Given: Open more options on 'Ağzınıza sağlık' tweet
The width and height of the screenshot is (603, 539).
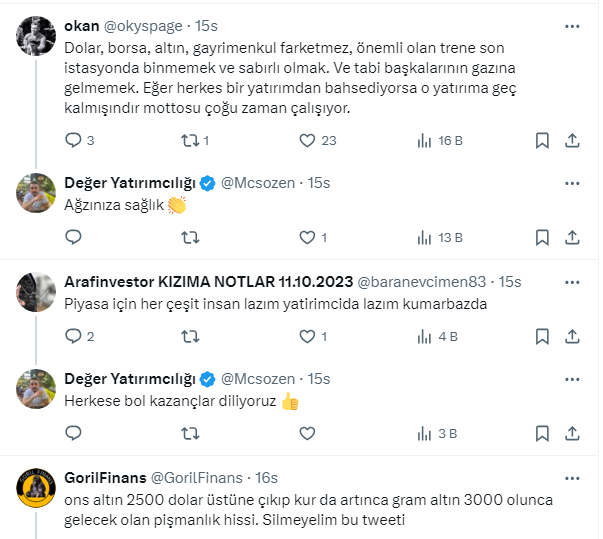Looking at the screenshot, I should [572, 183].
